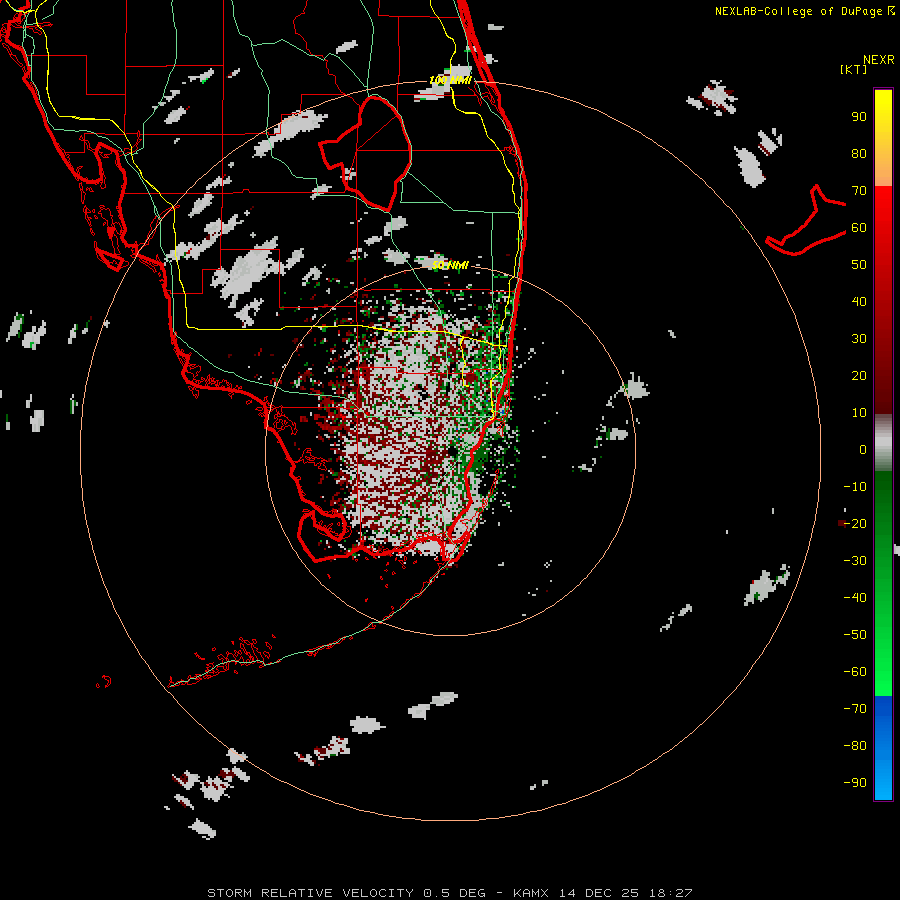Click the 0 value on velocity scale
The width and height of the screenshot is (900, 900).
pyautogui.click(x=863, y=449)
